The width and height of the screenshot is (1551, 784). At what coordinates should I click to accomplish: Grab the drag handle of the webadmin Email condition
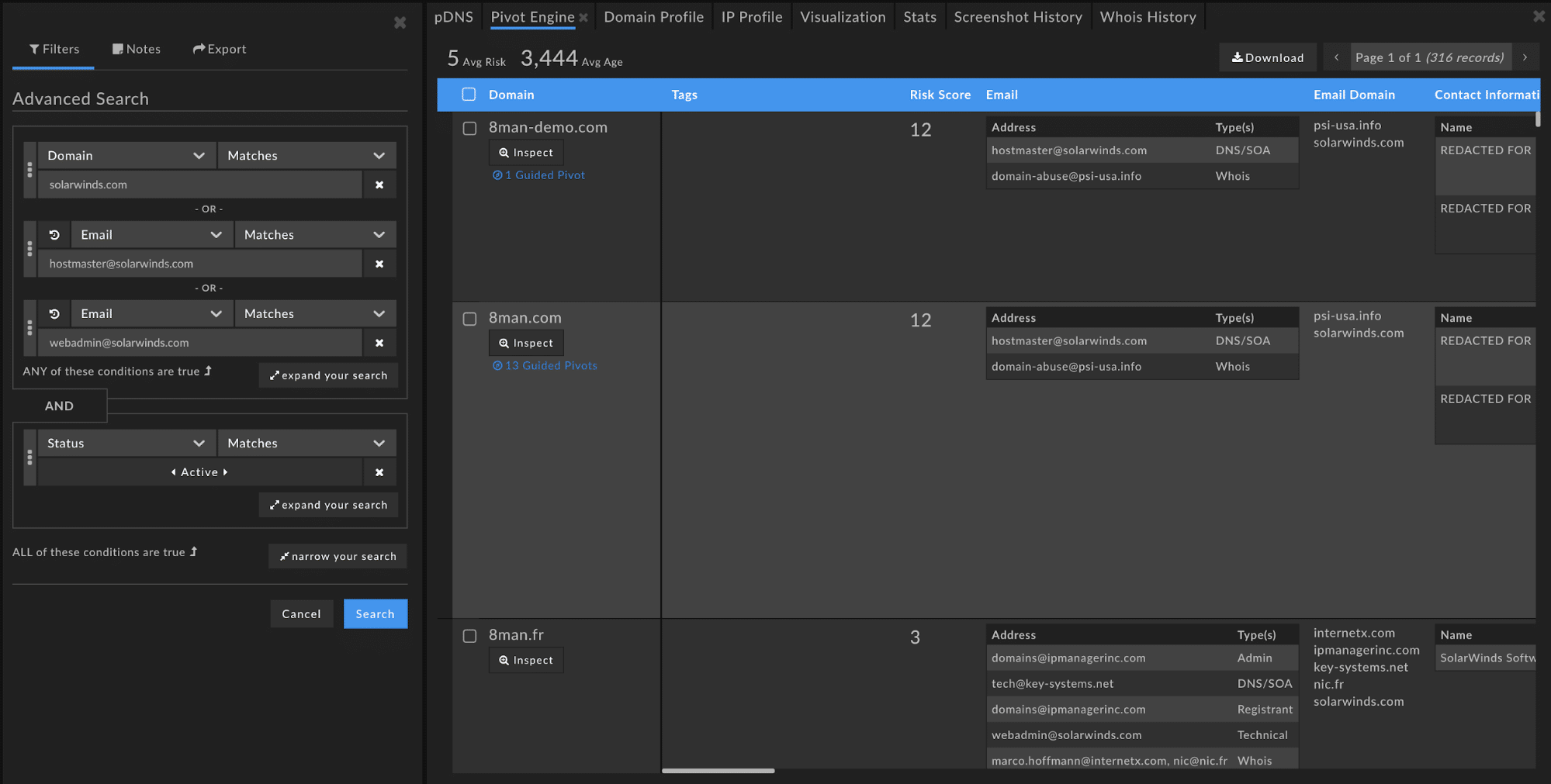point(30,327)
